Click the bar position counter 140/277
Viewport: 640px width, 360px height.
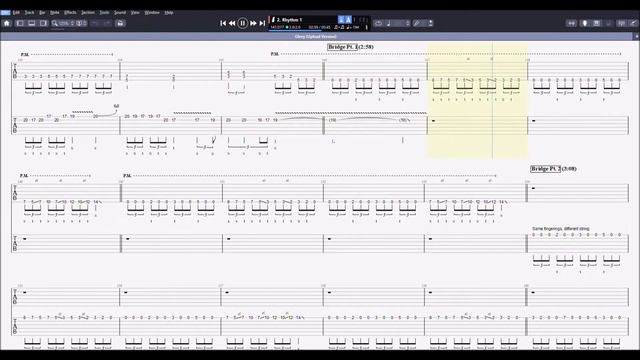point(277,27)
